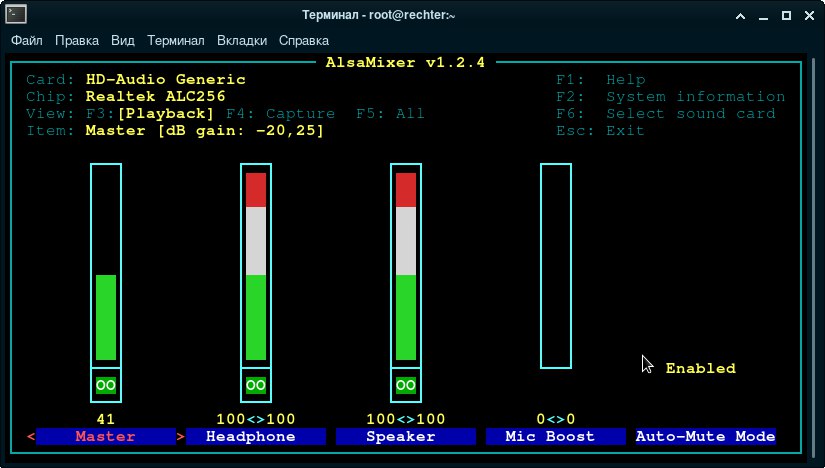Click the F6: Select sound card entry

click(x=666, y=113)
